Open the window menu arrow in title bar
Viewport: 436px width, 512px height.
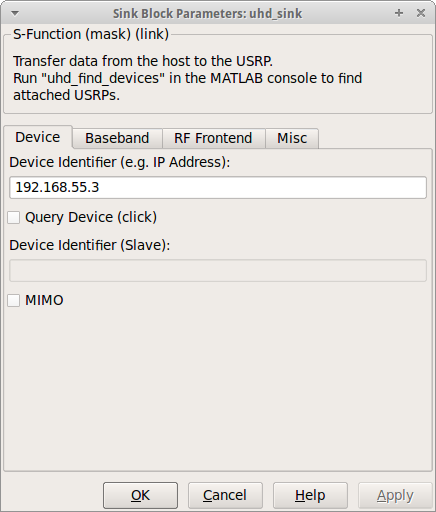click(x=15, y=13)
